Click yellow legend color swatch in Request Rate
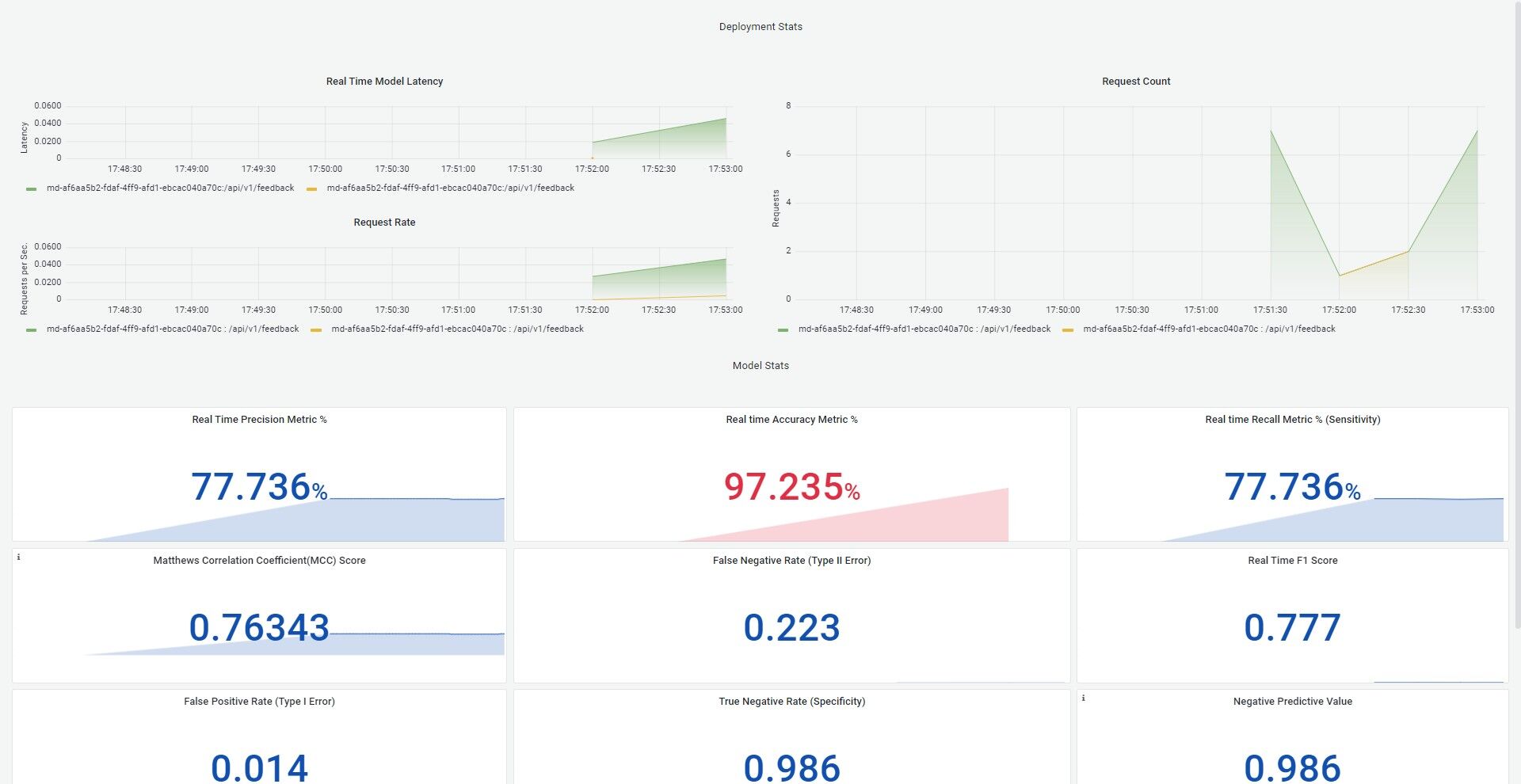This screenshot has width=1521, height=784. tap(316, 330)
